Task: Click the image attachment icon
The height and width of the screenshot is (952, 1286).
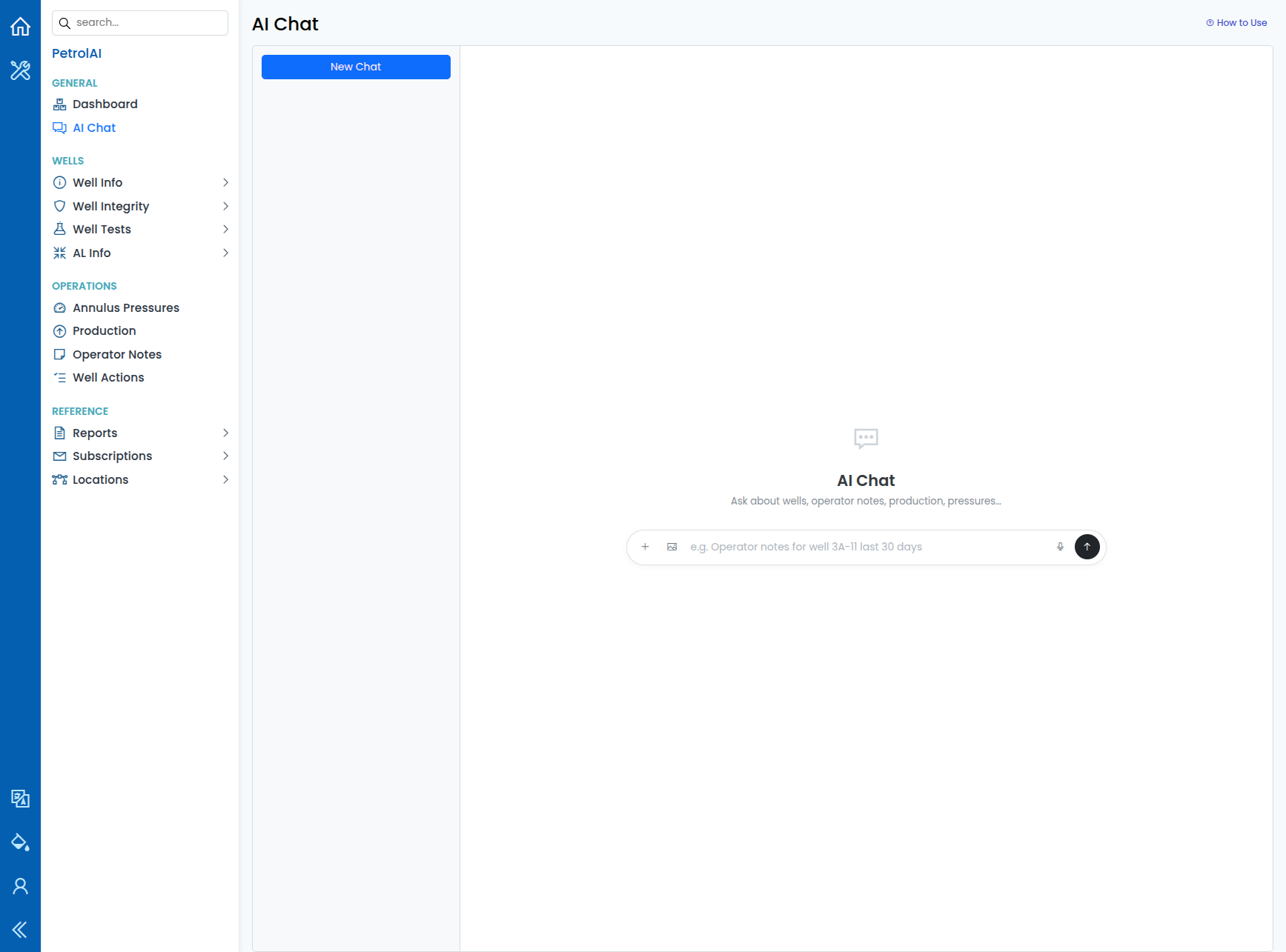Action: point(672,547)
